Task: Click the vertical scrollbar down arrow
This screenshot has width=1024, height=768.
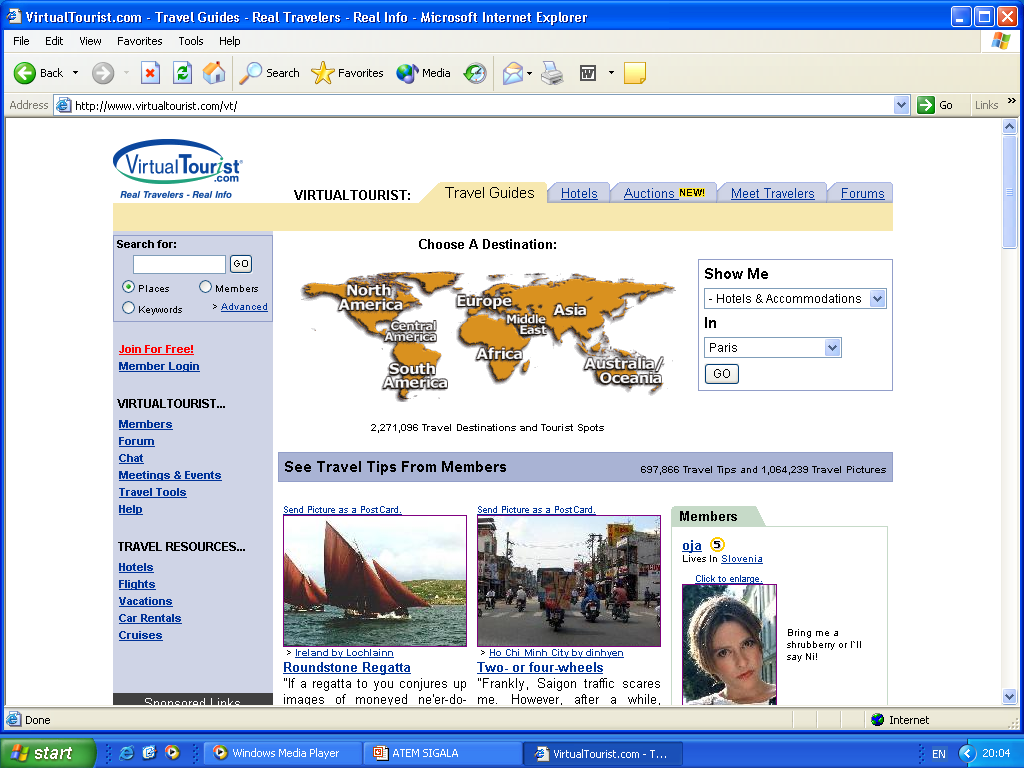Action: tap(1010, 697)
